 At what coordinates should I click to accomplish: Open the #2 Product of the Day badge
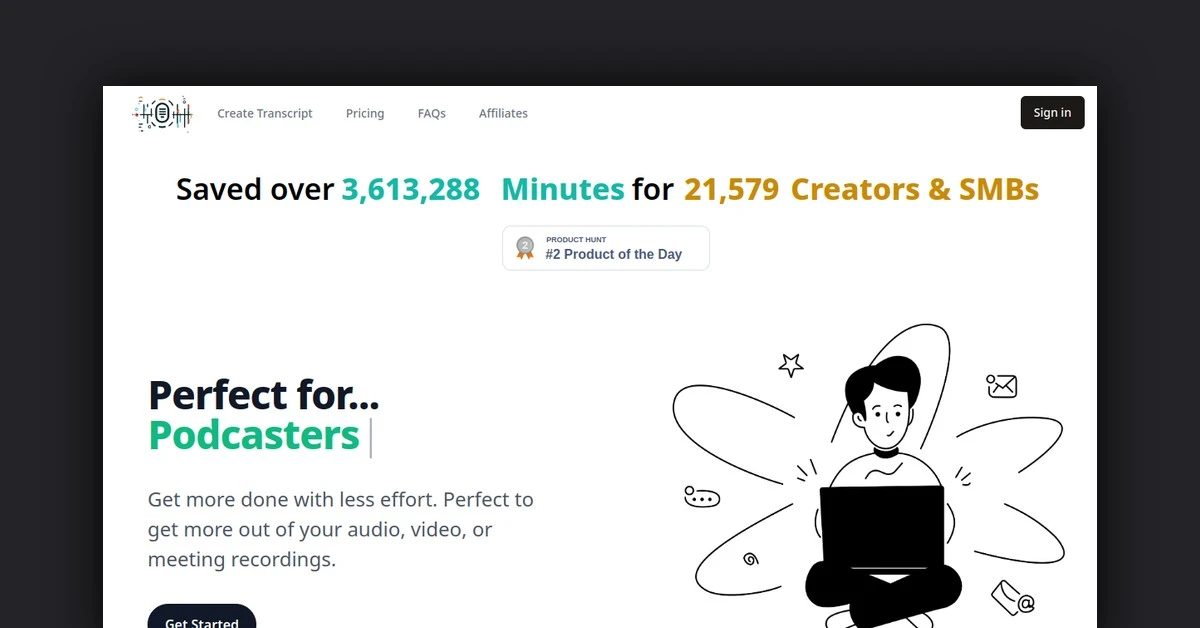click(606, 248)
